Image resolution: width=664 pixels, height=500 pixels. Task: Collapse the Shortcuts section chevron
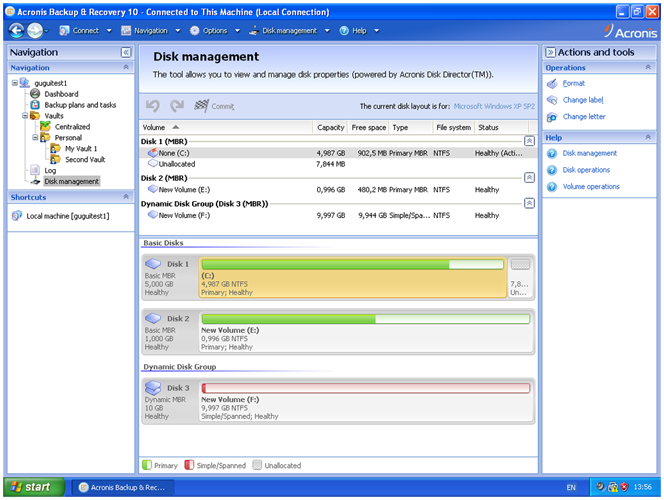click(x=126, y=196)
